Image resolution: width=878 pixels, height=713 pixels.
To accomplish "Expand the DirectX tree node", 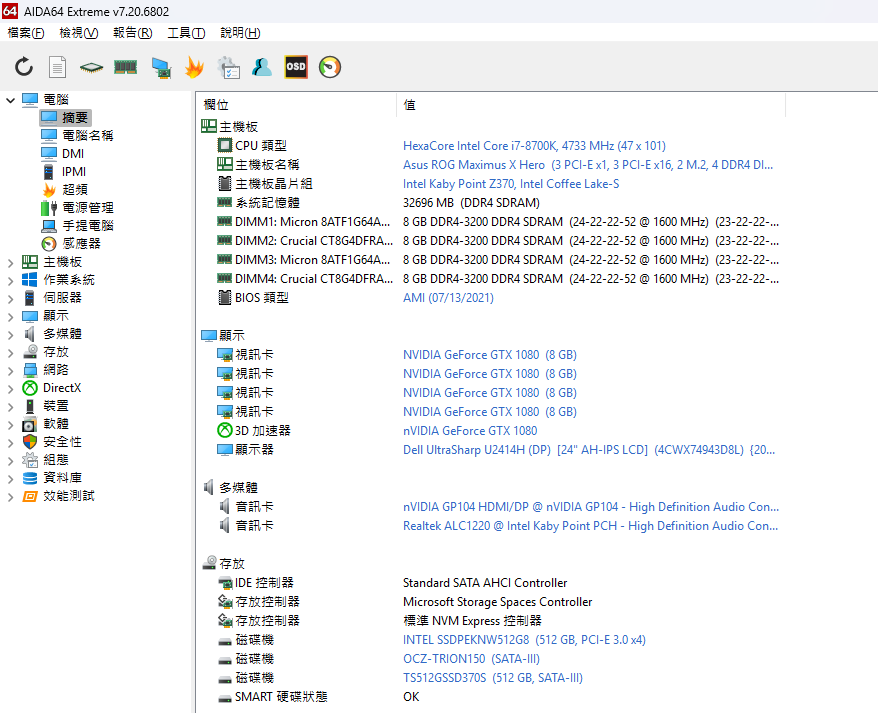I will [x=11, y=388].
